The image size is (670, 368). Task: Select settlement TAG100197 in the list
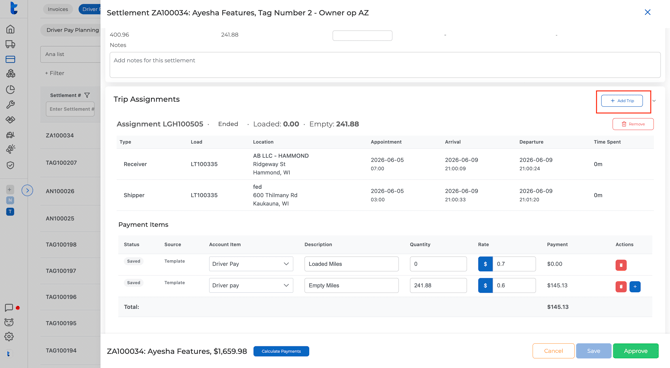pyautogui.click(x=61, y=271)
